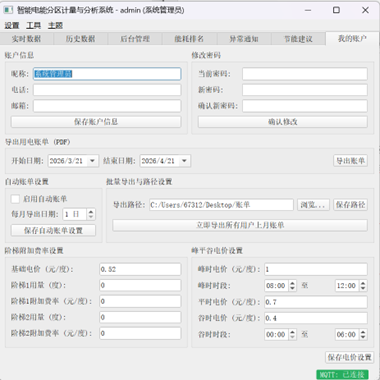Viewport: 380px width, 380px height.
Task: Select the 我的账户 tab
Action: (x=352, y=38)
